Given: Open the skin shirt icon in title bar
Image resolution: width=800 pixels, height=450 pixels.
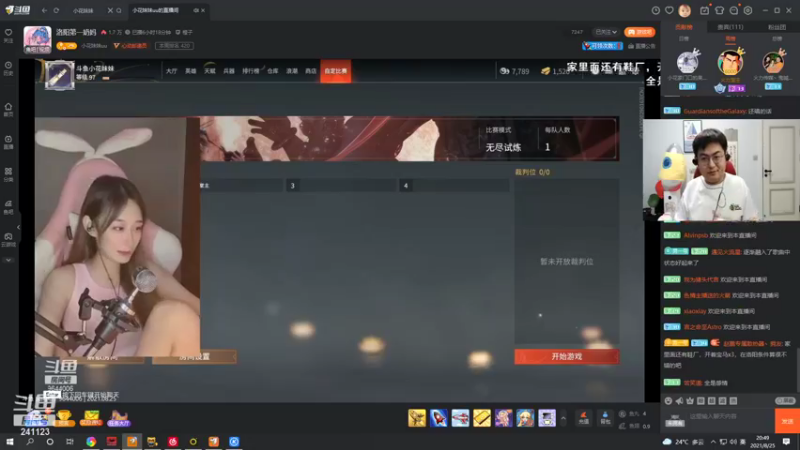Looking at the screenshot, I should [x=719, y=10].
